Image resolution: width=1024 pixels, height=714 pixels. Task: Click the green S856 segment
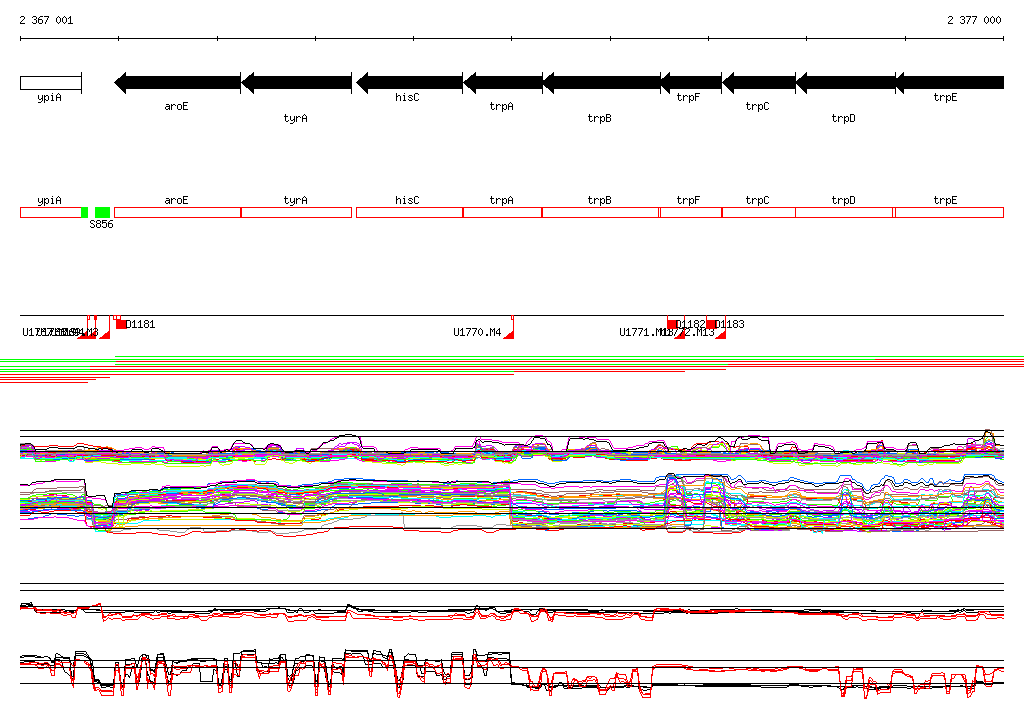(102, 212)
